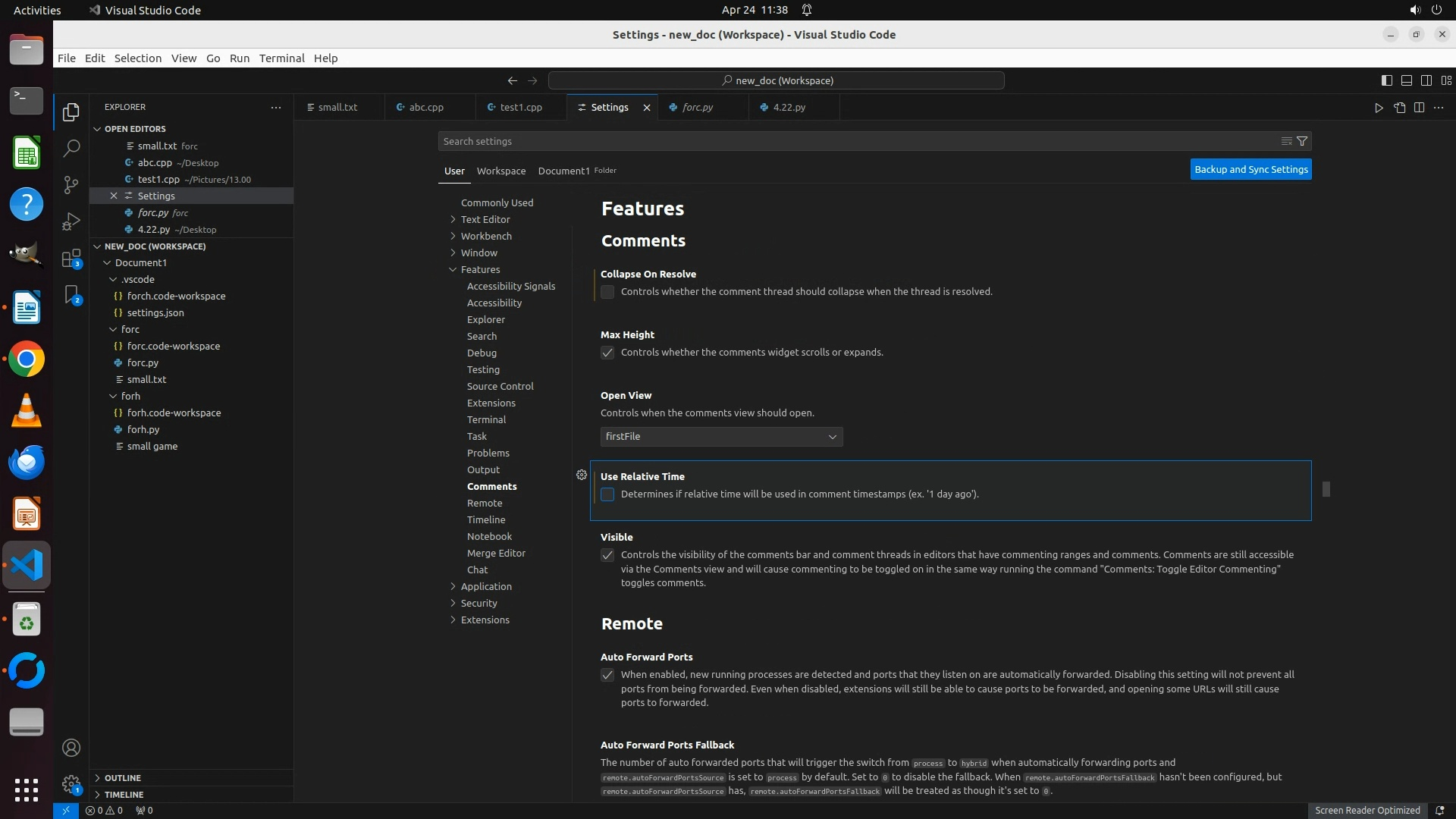Click the filter icon in settings search
Screen dimensions: 1456x819
pyautogui.click(x=1302, y=141)
